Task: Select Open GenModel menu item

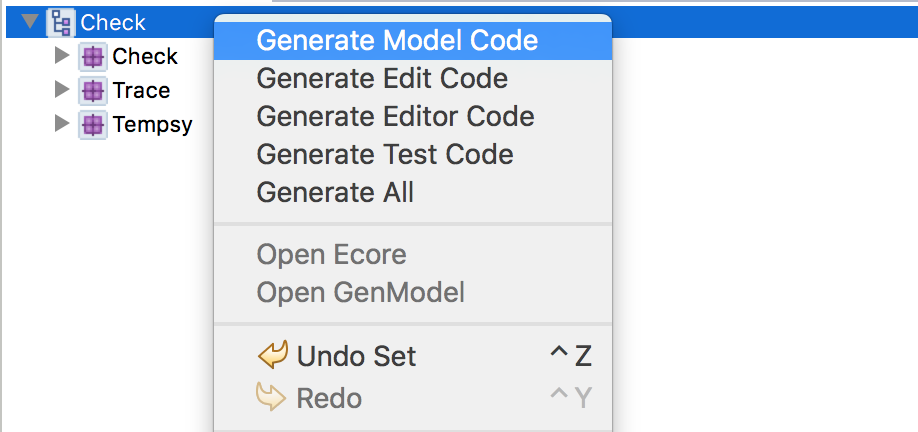Action: [x=360, y=292]
